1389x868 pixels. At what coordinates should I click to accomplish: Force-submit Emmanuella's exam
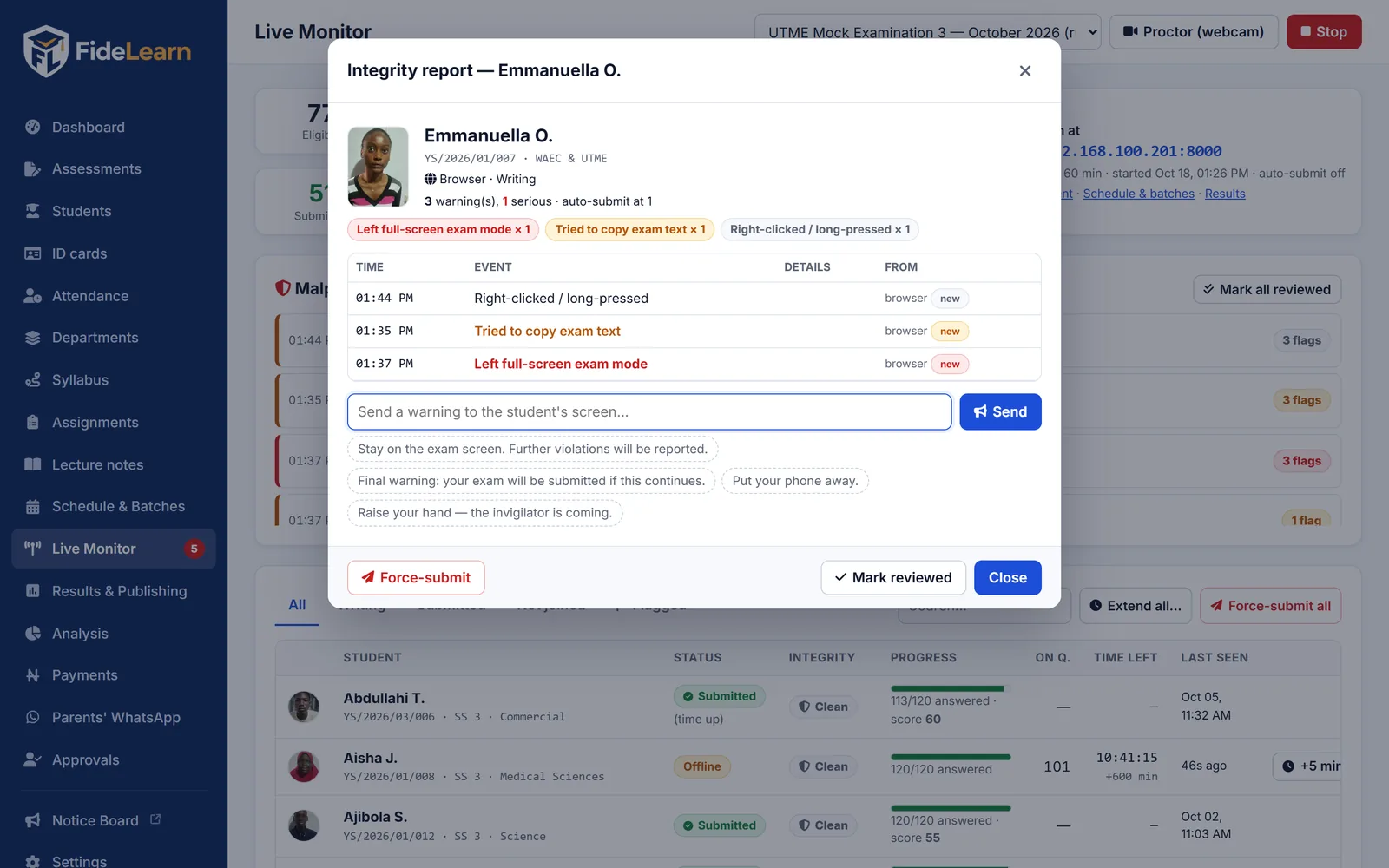[416, 578]
